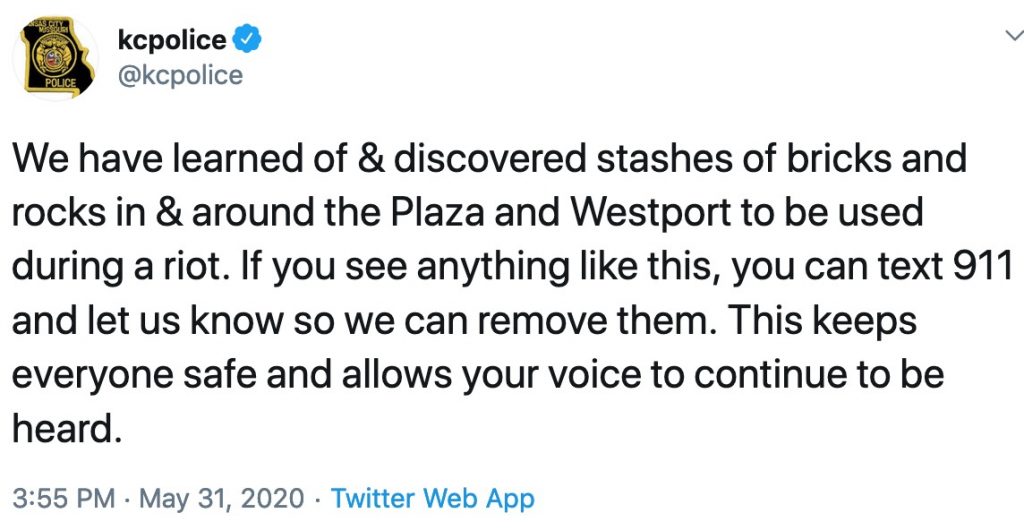Click the blue verified badge
Screen dimensions: 1024x530
point(248,40)
